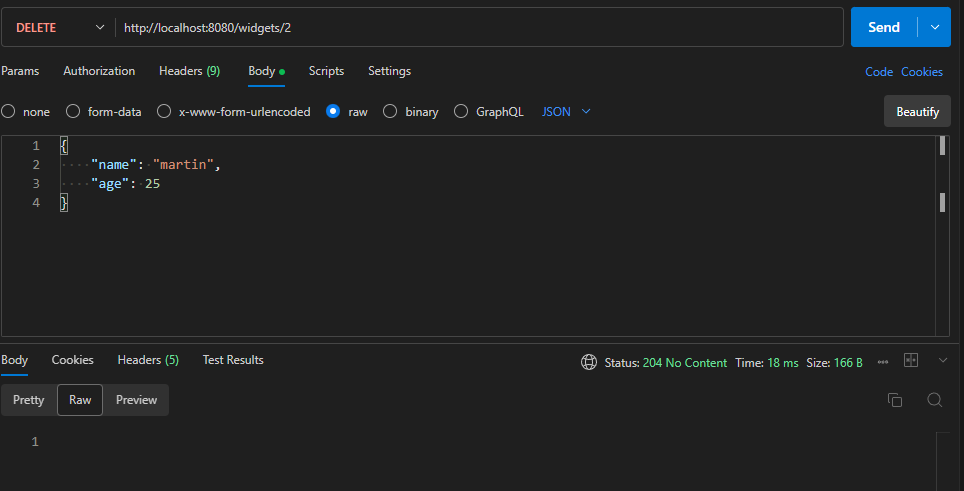Select the form-data radio option

73,111
